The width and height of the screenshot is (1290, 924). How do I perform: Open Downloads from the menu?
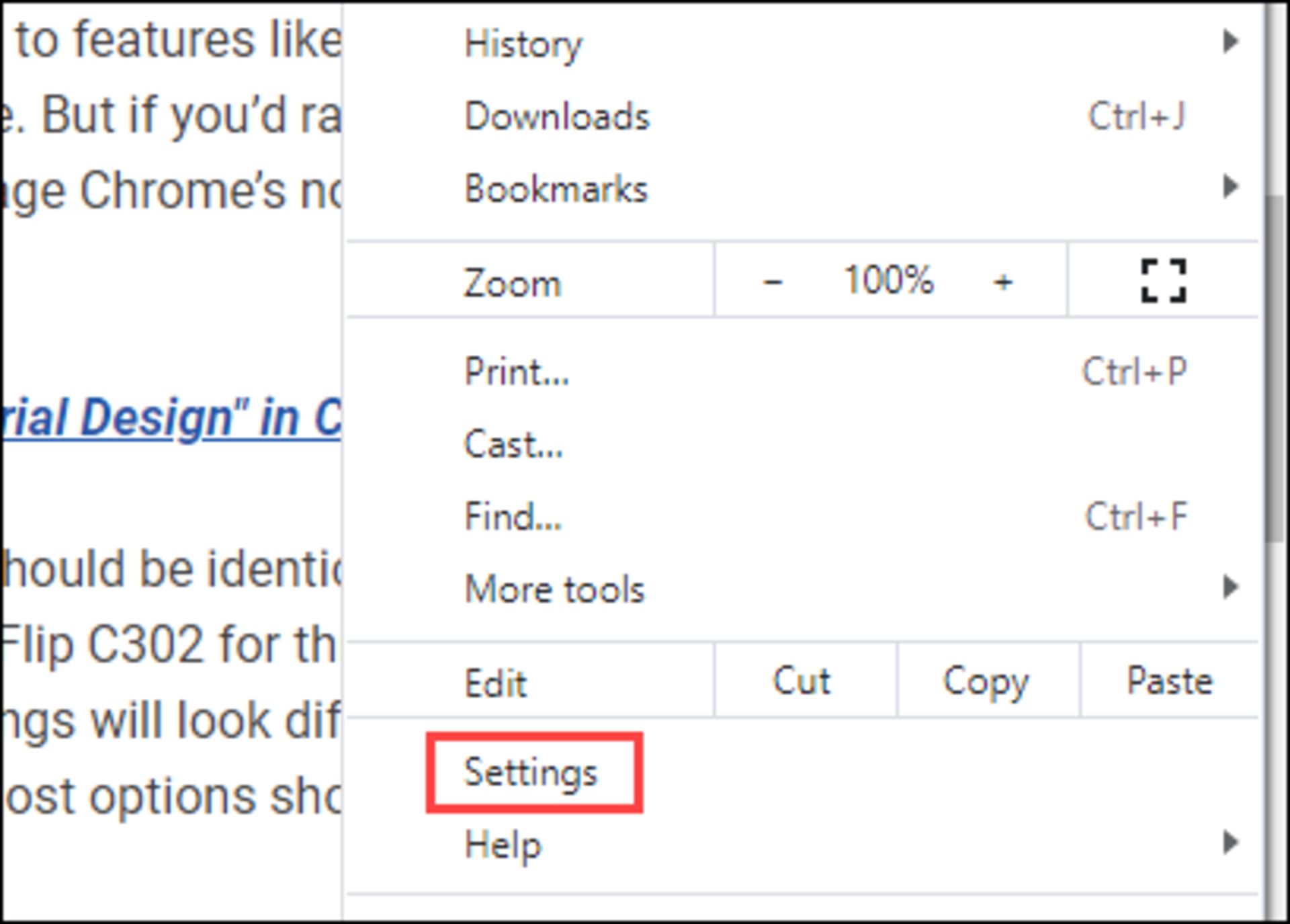coord(557,116)
